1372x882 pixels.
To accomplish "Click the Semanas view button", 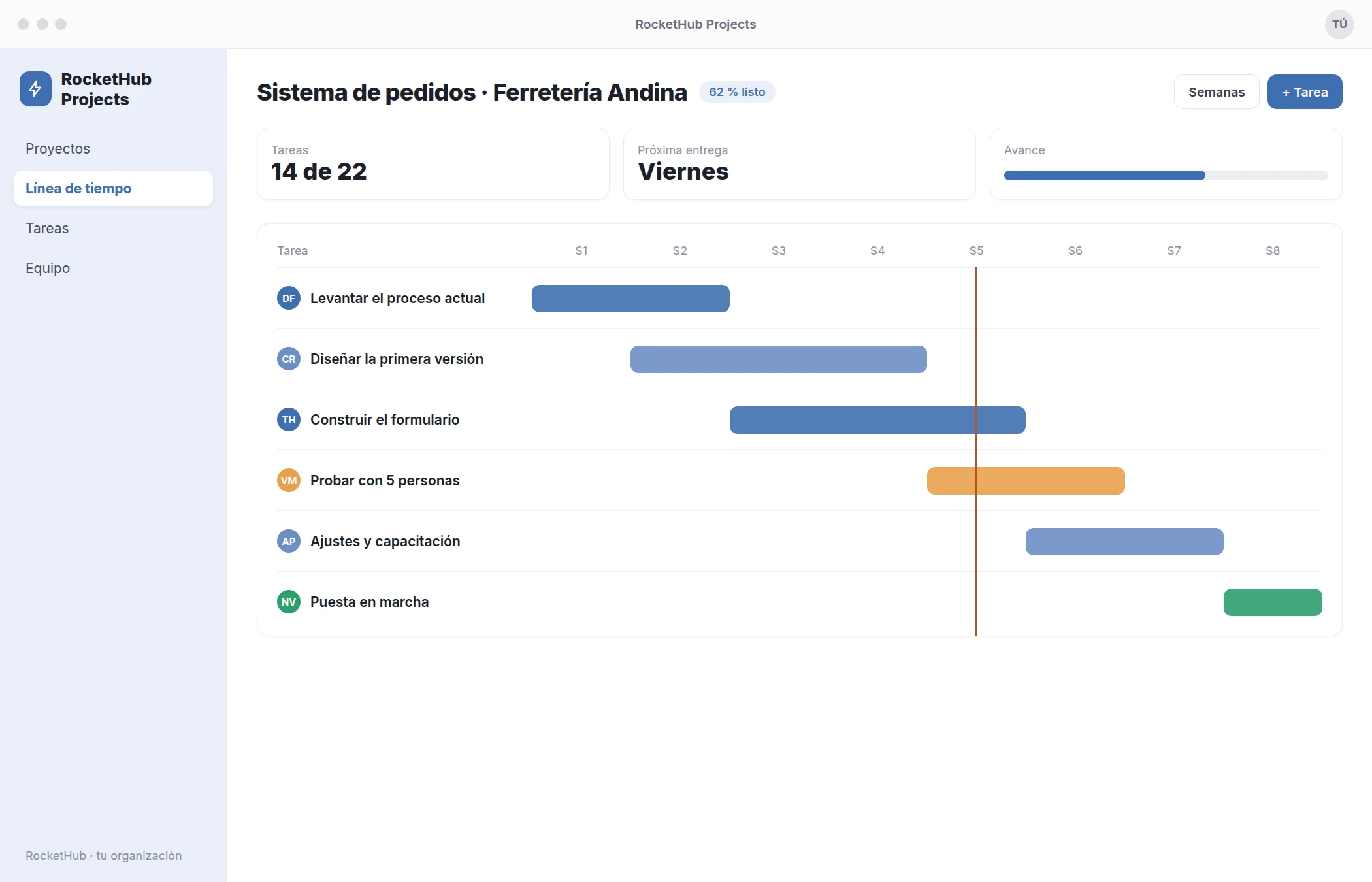I will (1217, 92).
